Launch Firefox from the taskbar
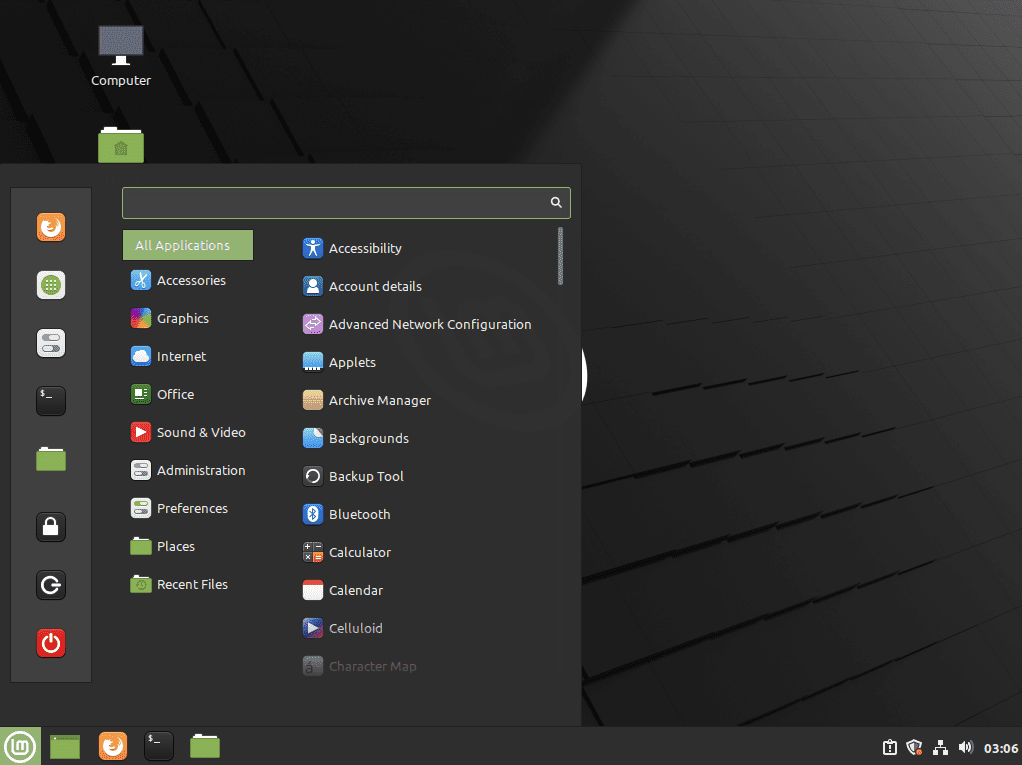The height and width of the screenshot is (765, 1022). pyautogui.click(x=112, y=746)
